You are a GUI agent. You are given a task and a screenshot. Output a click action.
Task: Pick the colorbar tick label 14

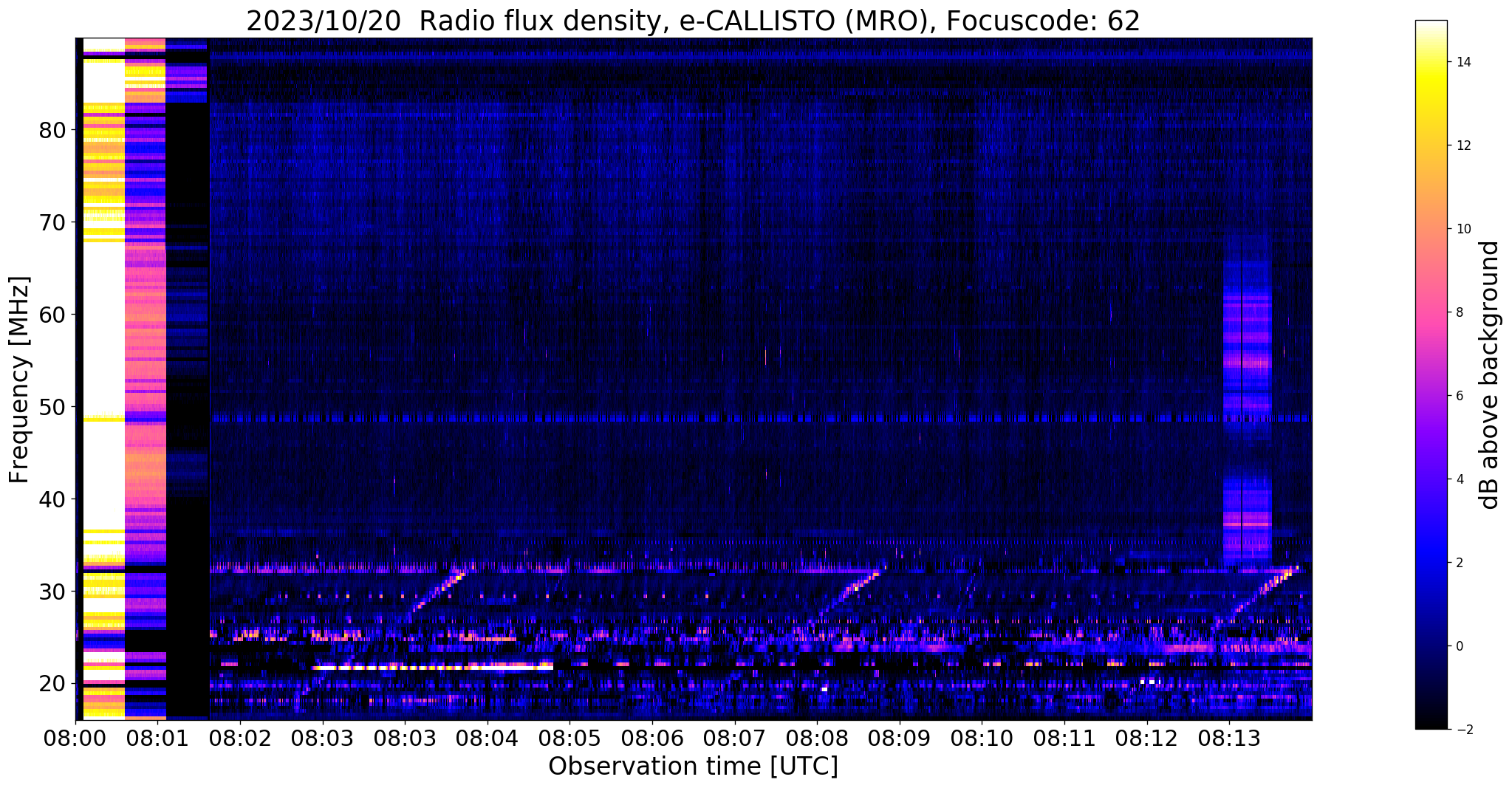pos(1463,62)
